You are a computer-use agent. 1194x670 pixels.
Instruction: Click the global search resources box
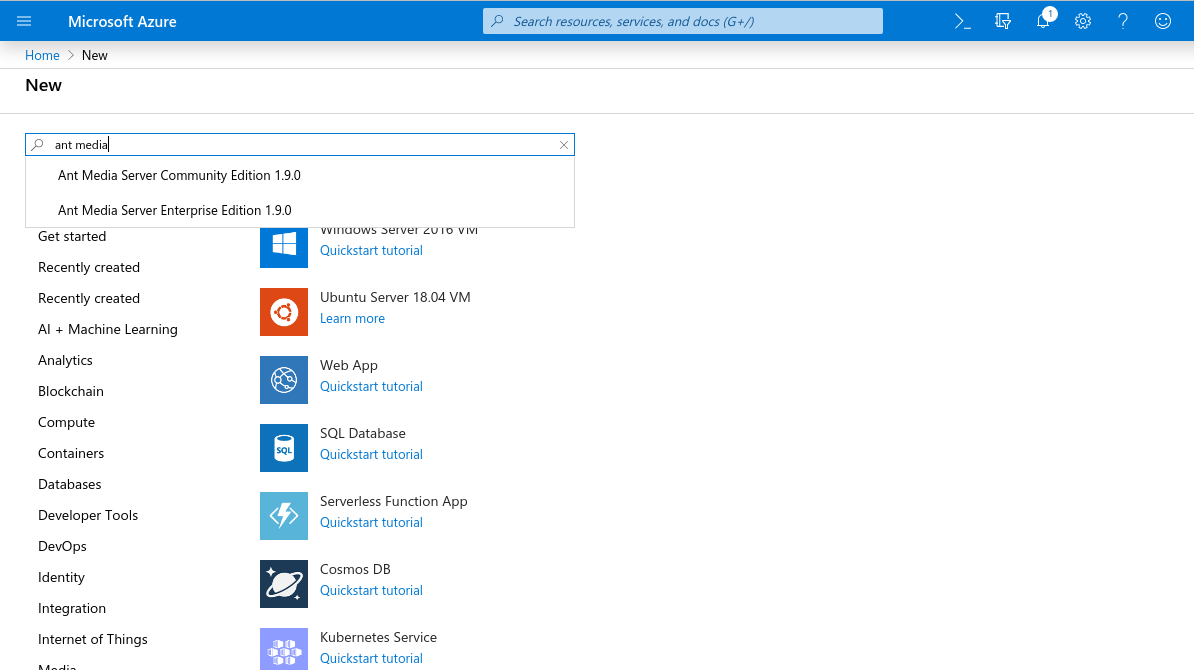(x=682, y=21)
